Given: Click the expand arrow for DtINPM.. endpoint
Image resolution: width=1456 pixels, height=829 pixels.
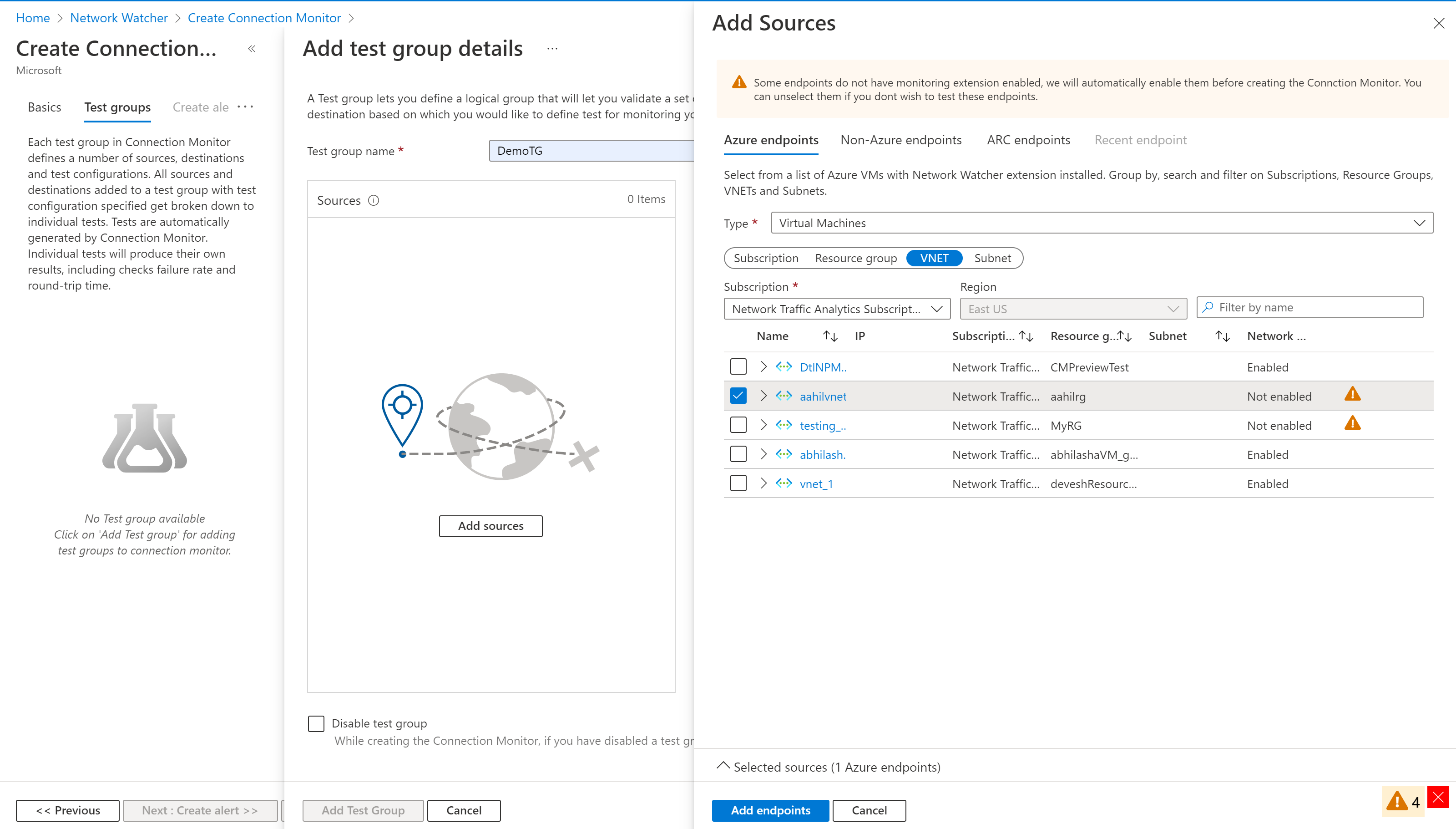Looking at the screenshot, I should 763,366.
